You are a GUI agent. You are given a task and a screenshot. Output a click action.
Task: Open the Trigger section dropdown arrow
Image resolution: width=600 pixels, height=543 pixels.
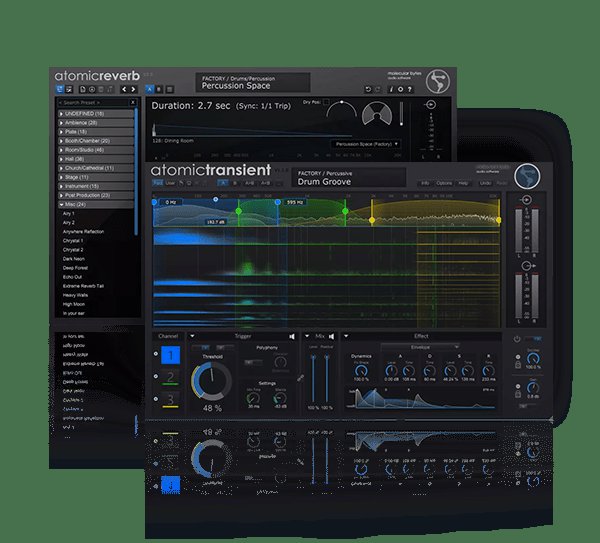pyautogui.click(x=192, y=336)
